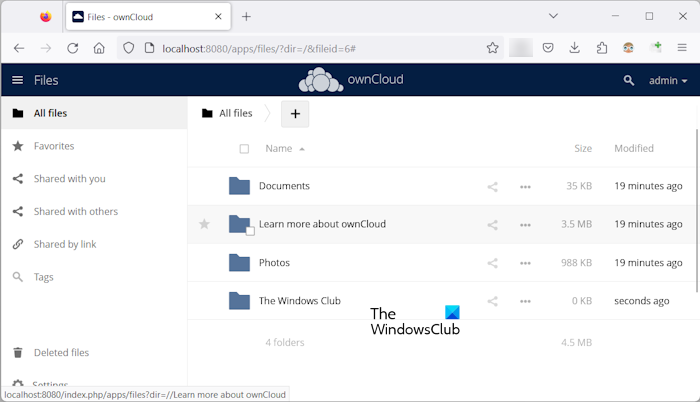Screen dimensions: 700x402
Task: Click the file list vertical scrollbar
Action: [697, 211]
